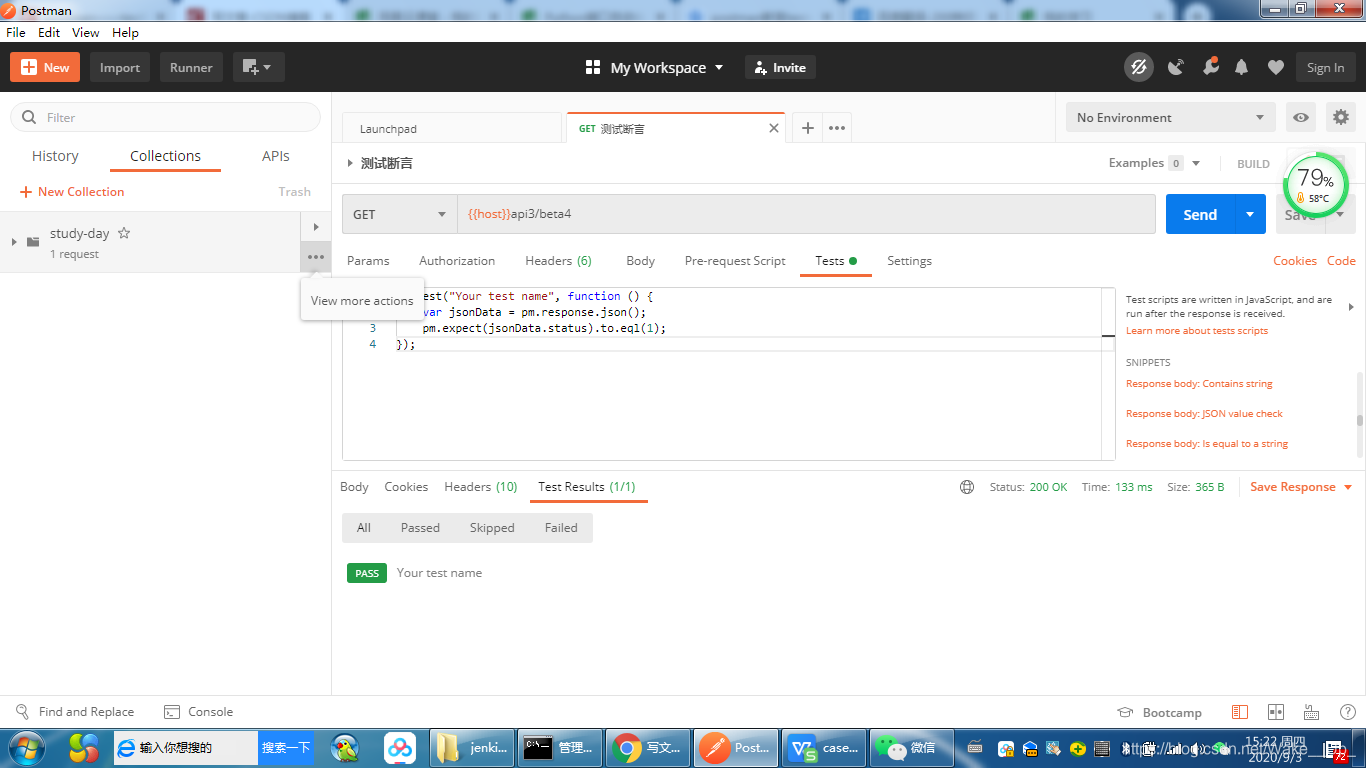The image size is (1366, 768).
Task: Open the Authorization request tab
Action: pos(457,260)
